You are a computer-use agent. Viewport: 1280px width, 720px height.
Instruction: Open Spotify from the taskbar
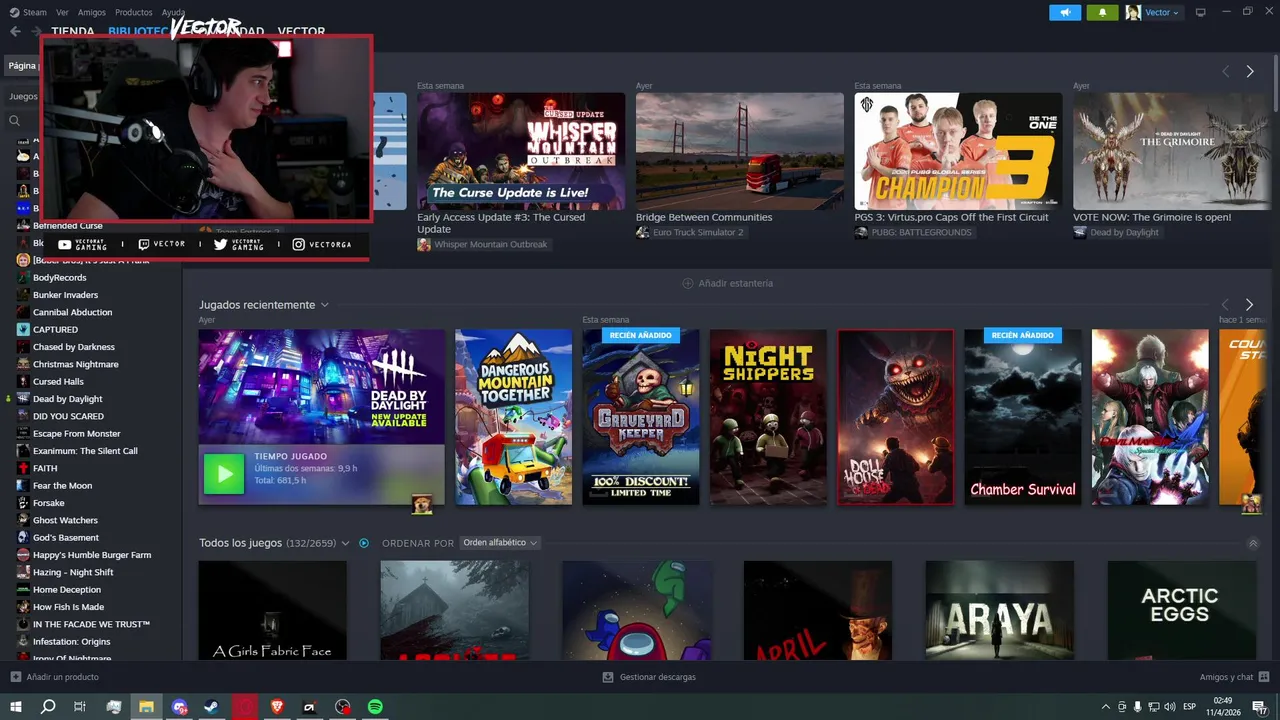(375, 707)
